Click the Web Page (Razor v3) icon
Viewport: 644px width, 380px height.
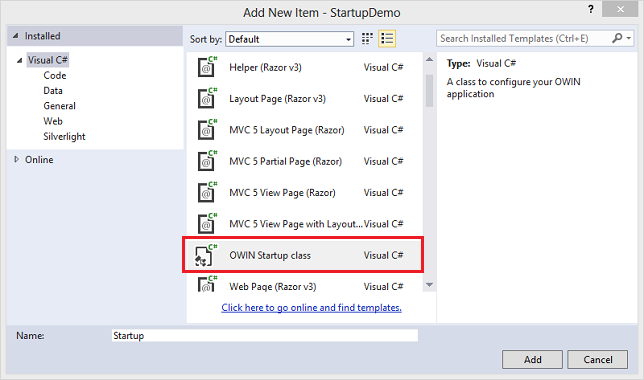coord(207,284)
